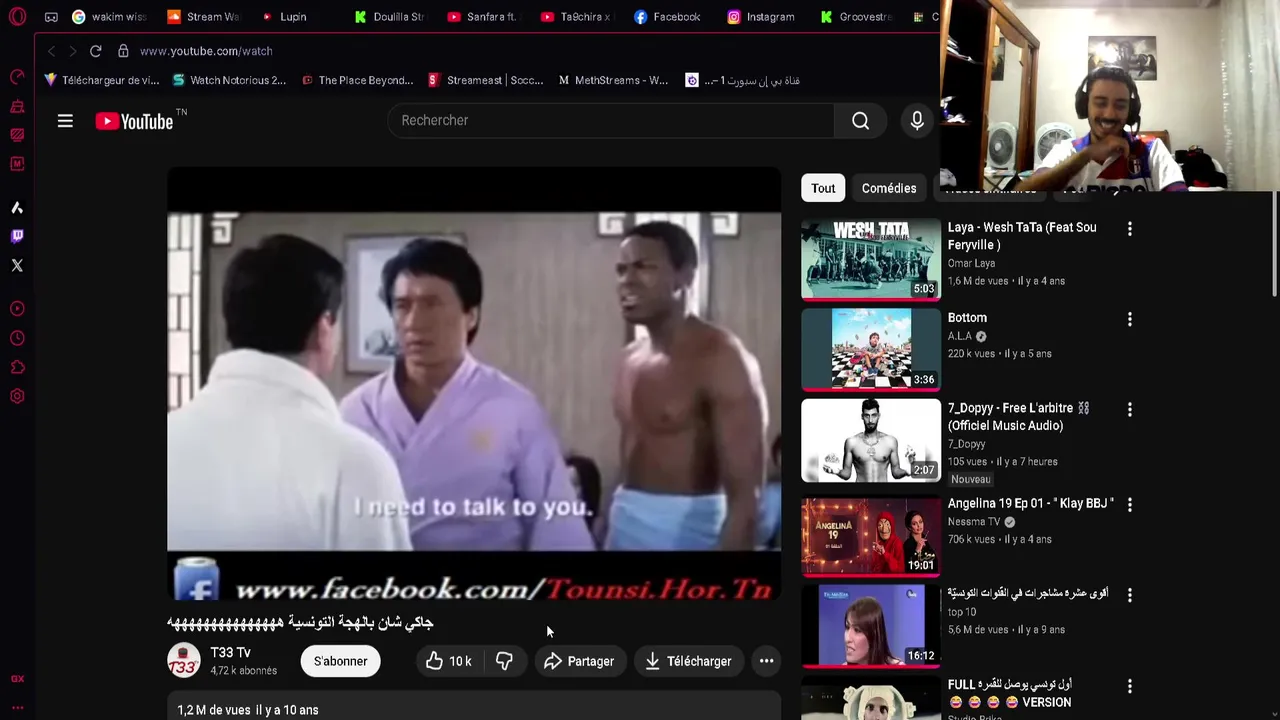Open The Place Beyond... bookmark
The height and width of the screenshot is (720, 1280).
point(357,80)
